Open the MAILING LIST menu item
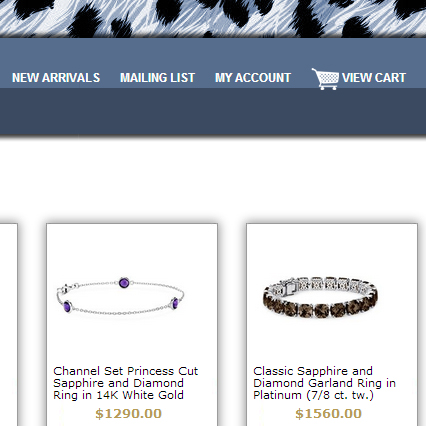The height and width of the screenshot is (426, 426). 157,78
